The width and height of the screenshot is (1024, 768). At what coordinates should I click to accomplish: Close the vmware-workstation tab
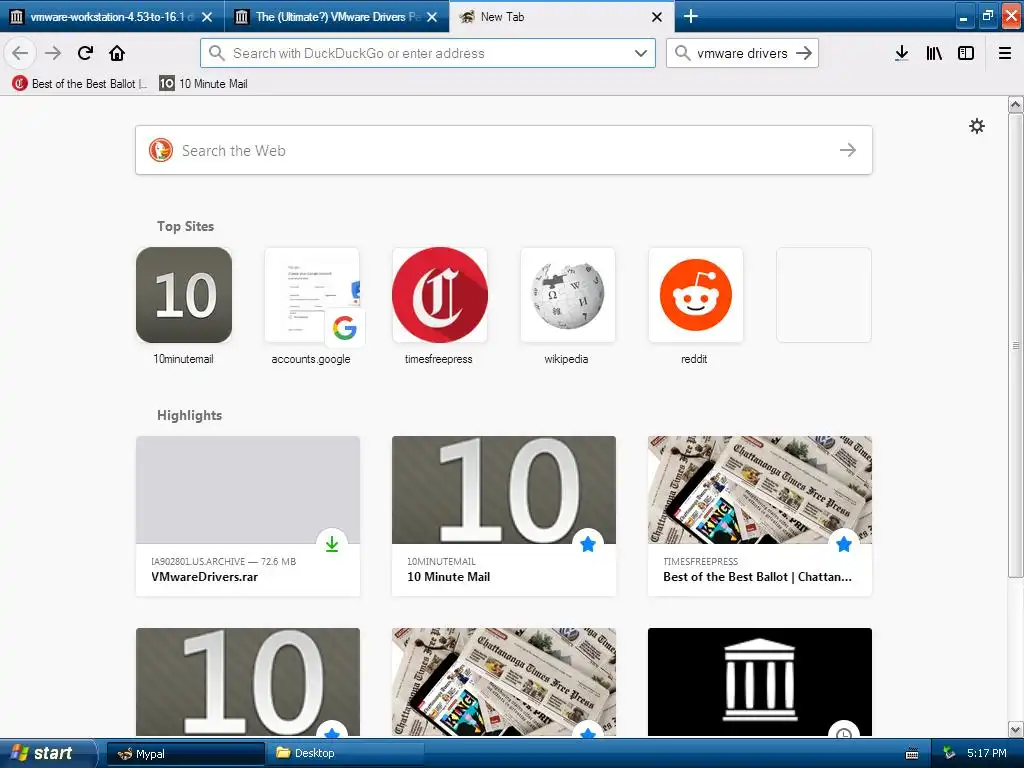[207, 17]
